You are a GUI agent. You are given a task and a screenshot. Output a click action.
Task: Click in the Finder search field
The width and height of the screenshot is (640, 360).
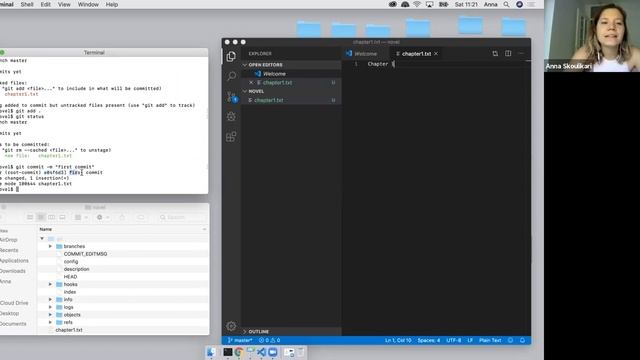(x=181, y=217)
